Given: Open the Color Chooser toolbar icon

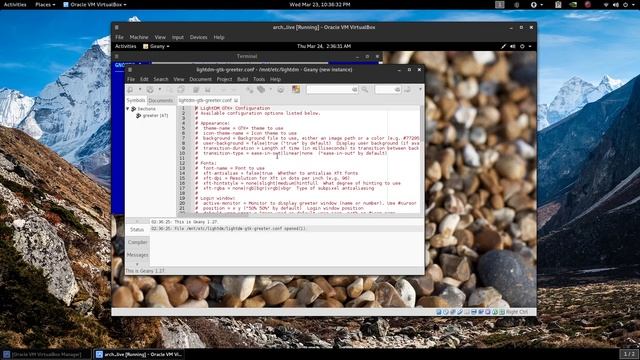Looking at the screenshot, I should (296, 89).
